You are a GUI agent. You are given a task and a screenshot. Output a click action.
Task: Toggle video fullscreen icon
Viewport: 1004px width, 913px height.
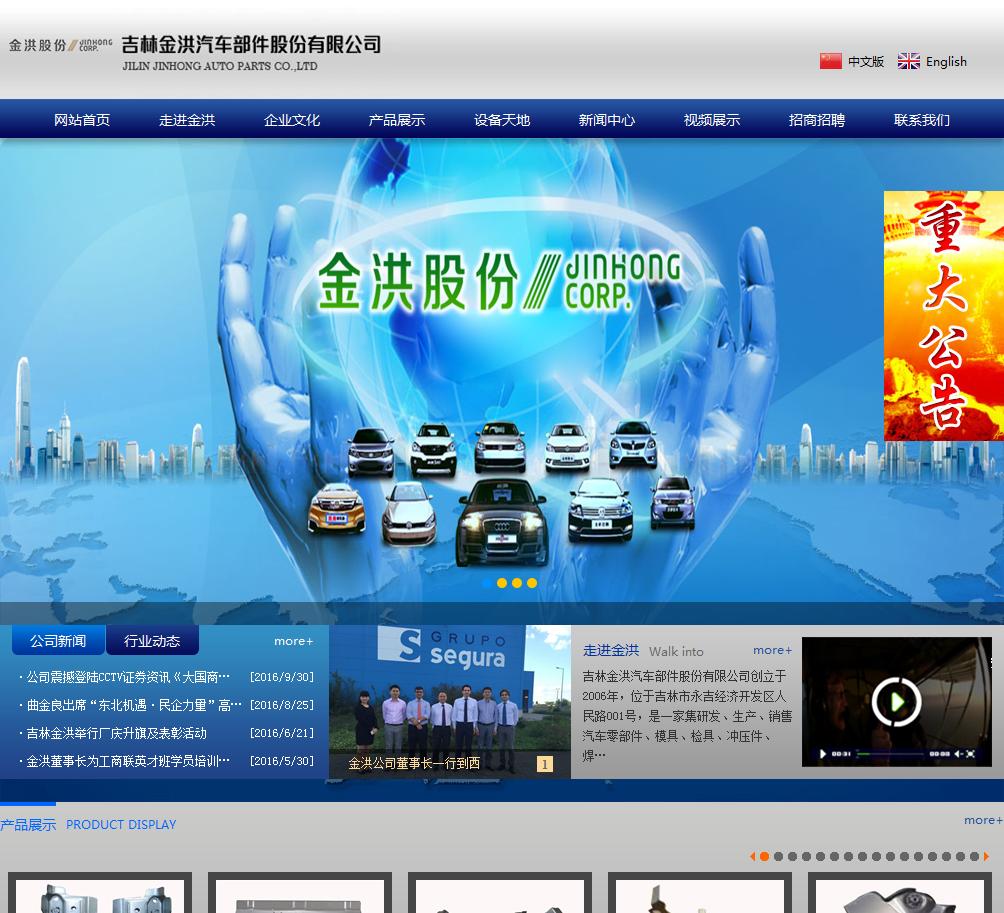[971, 754]
